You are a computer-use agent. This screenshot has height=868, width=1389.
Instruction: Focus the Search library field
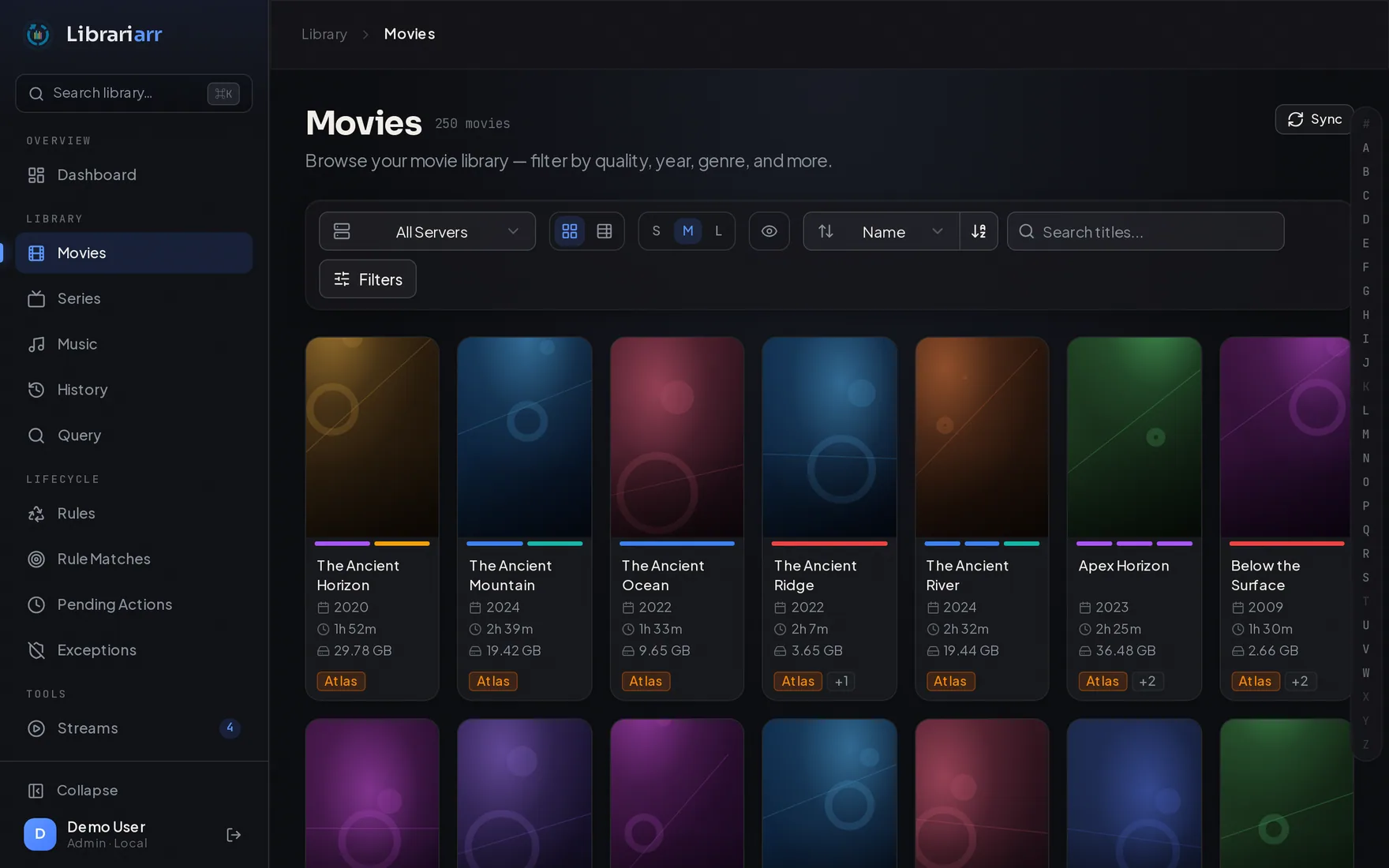(x=134, y=93)
